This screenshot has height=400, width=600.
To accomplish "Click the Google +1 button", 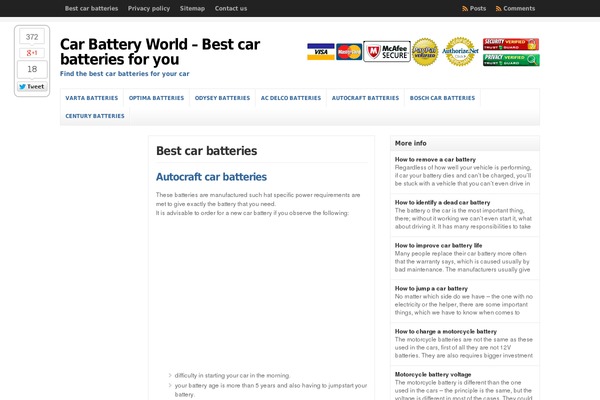I will (32, 53).
